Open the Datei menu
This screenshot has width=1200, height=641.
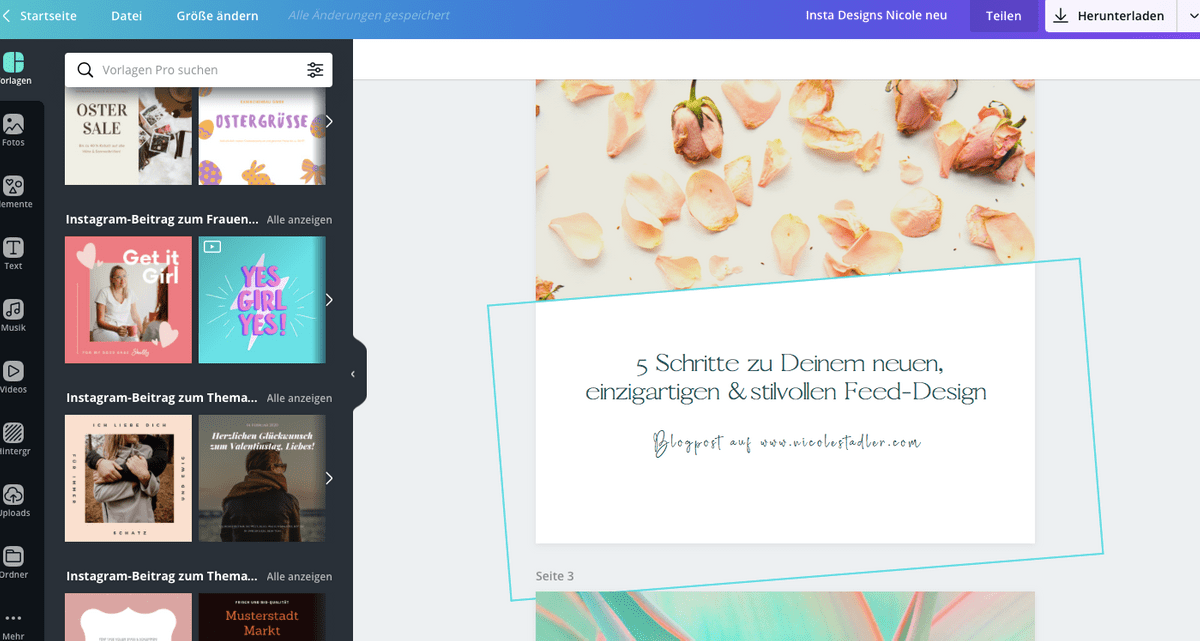pyautogui.click(x=126, y=16)
